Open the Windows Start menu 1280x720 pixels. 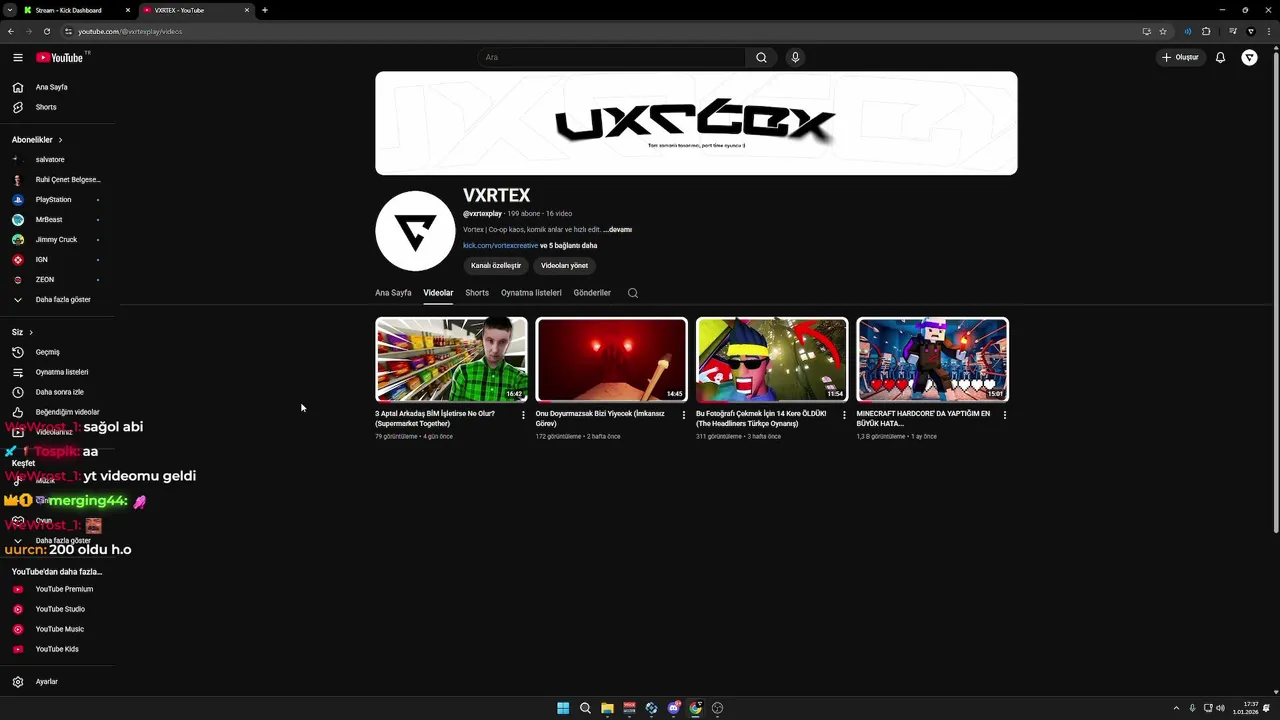point(563,708)
